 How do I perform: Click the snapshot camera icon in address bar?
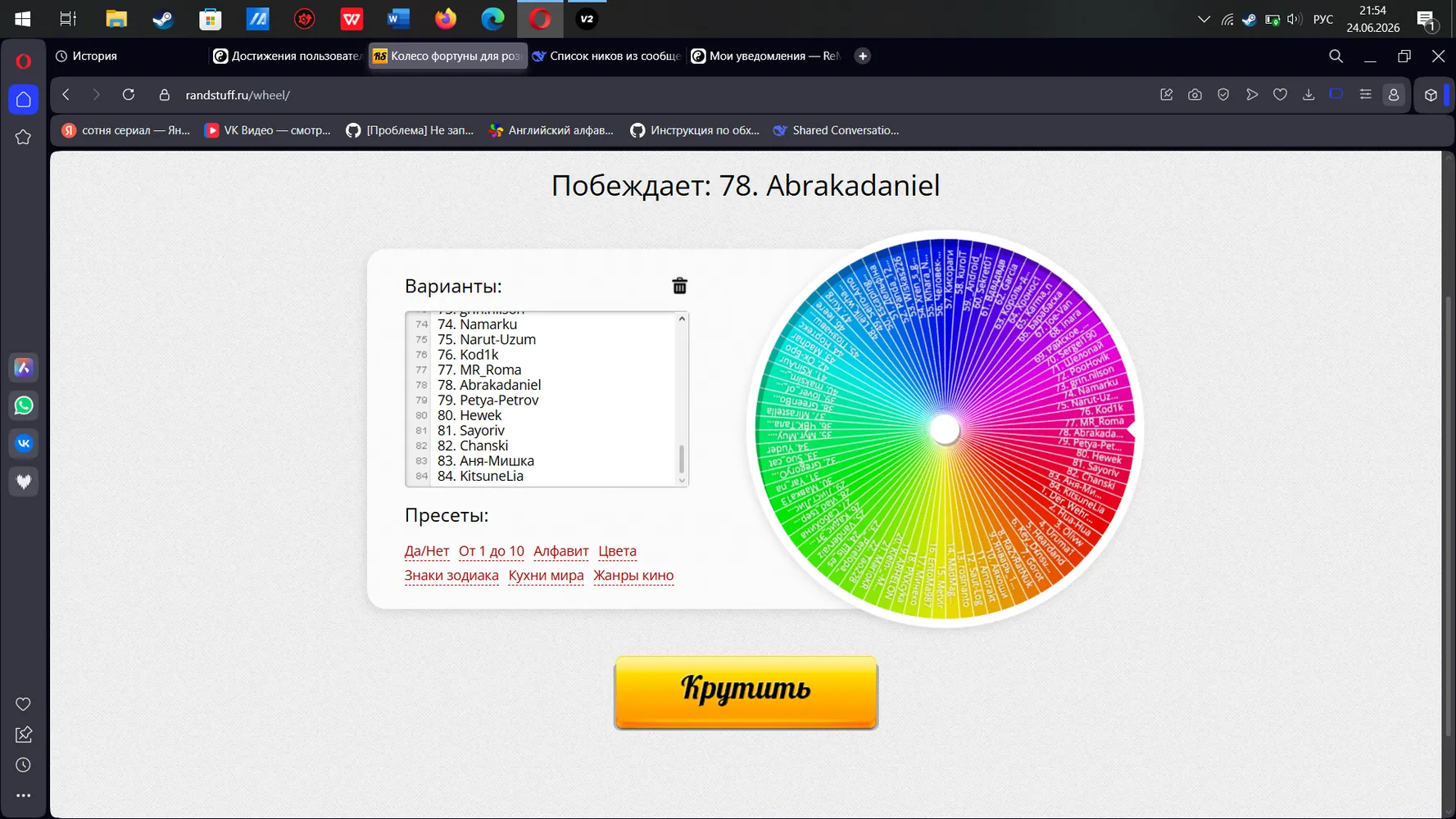coord(1195,95)
